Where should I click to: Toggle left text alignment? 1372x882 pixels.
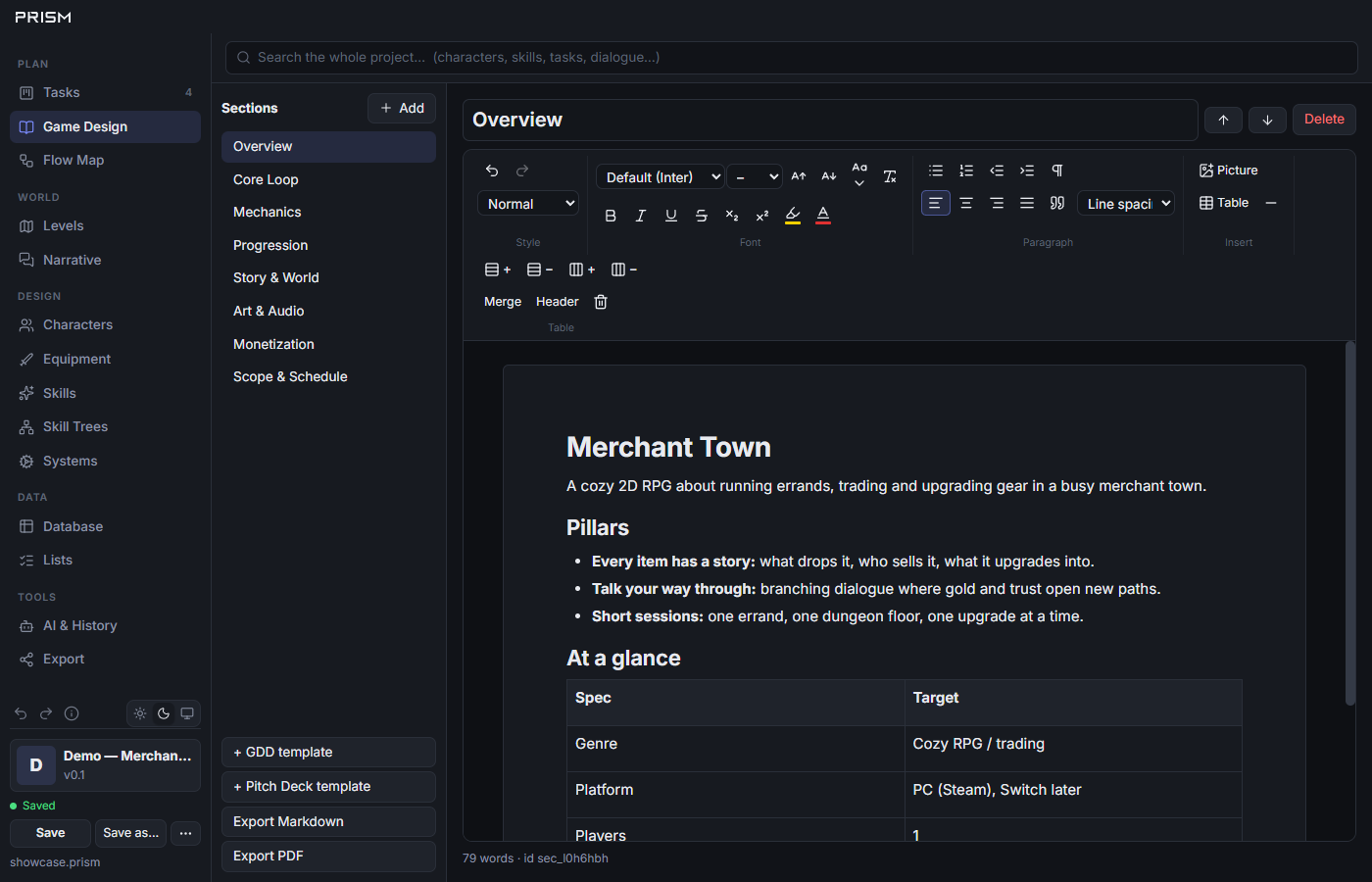click(x=936, y=203)
